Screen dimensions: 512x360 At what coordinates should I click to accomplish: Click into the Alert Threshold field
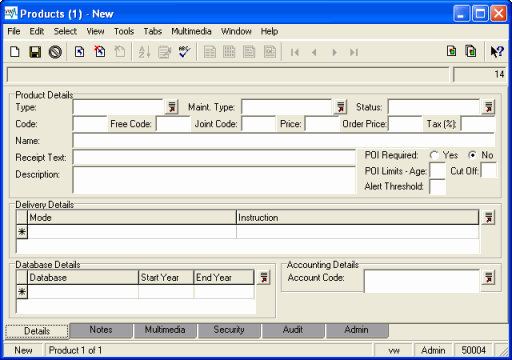point(438,187)
